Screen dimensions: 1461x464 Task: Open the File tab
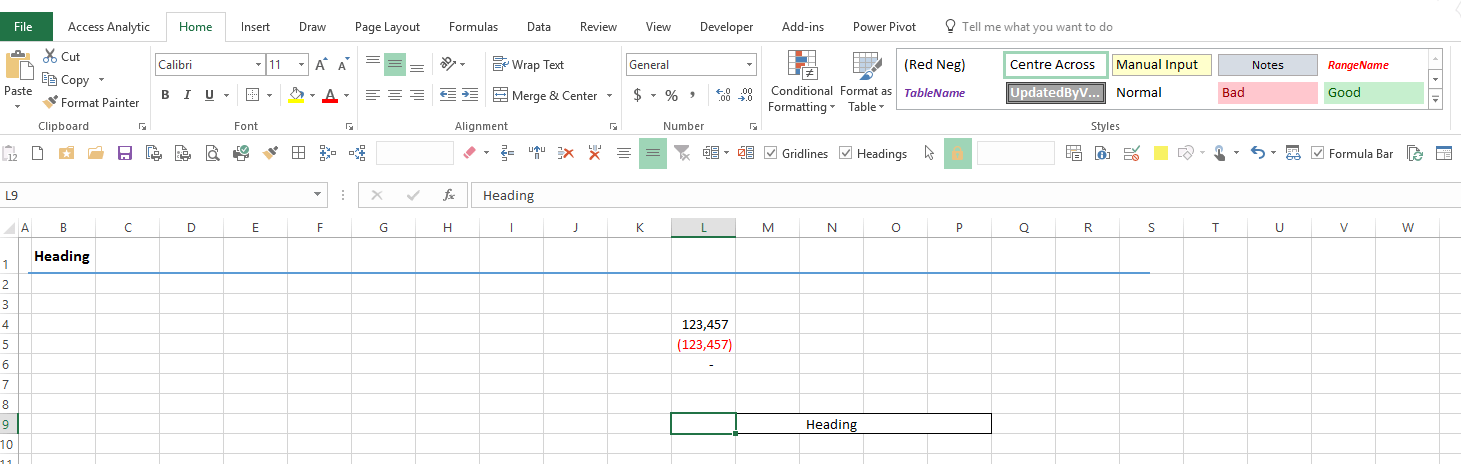point(22,27)
